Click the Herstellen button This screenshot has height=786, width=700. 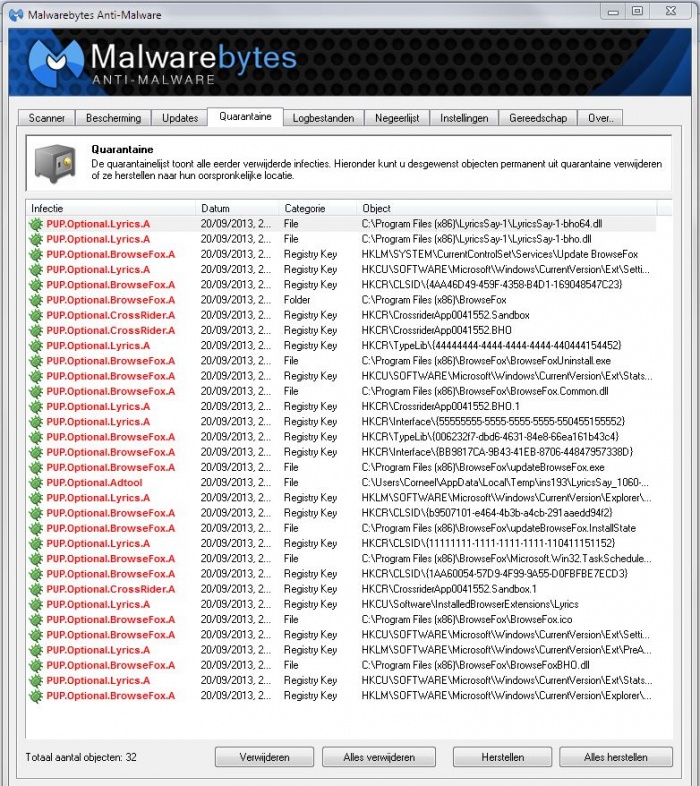click(502, 757)
